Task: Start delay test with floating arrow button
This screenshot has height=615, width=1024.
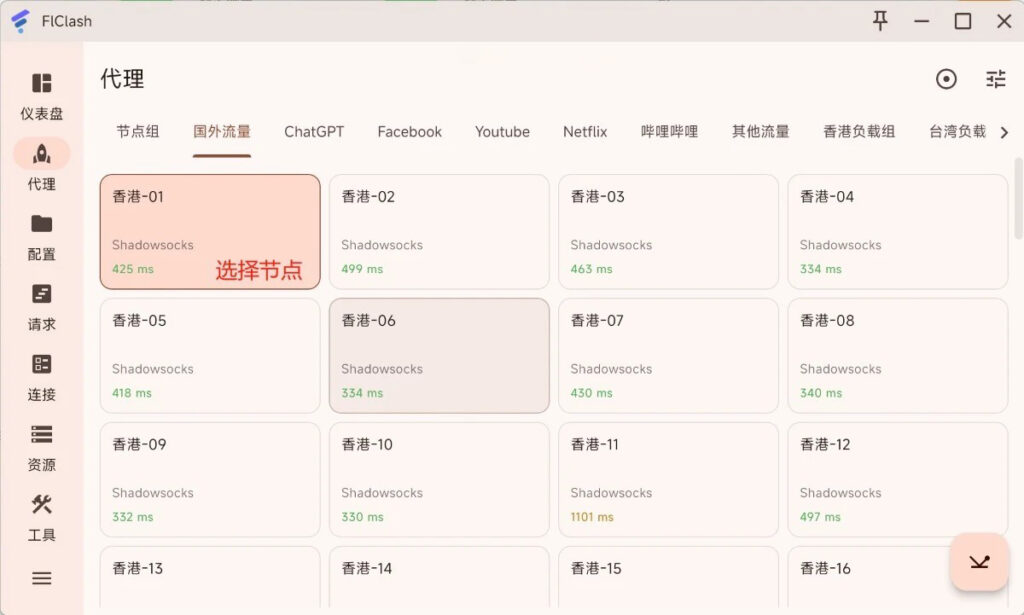Action: click(978, 562)
